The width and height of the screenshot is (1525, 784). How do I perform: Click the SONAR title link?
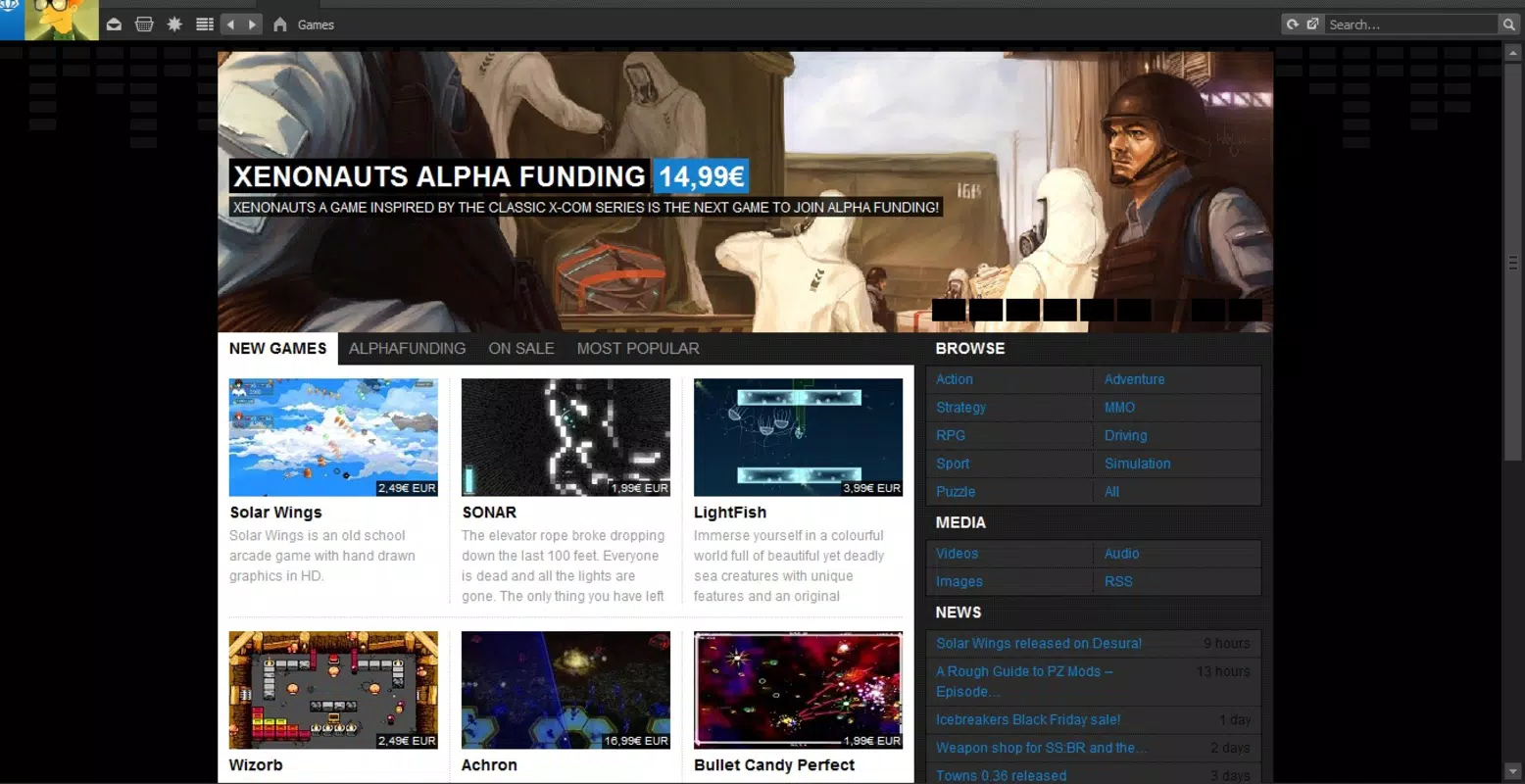coord(489,513)
